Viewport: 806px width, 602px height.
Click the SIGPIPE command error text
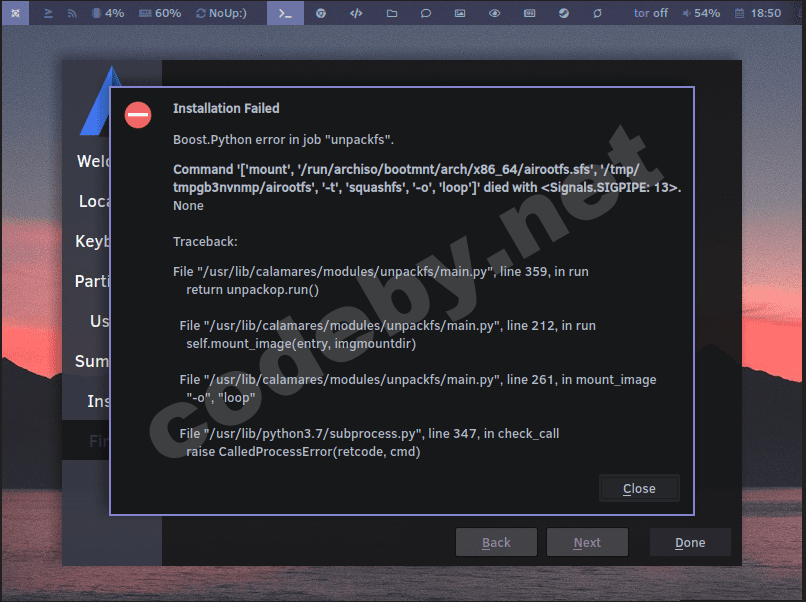(427, 178)
